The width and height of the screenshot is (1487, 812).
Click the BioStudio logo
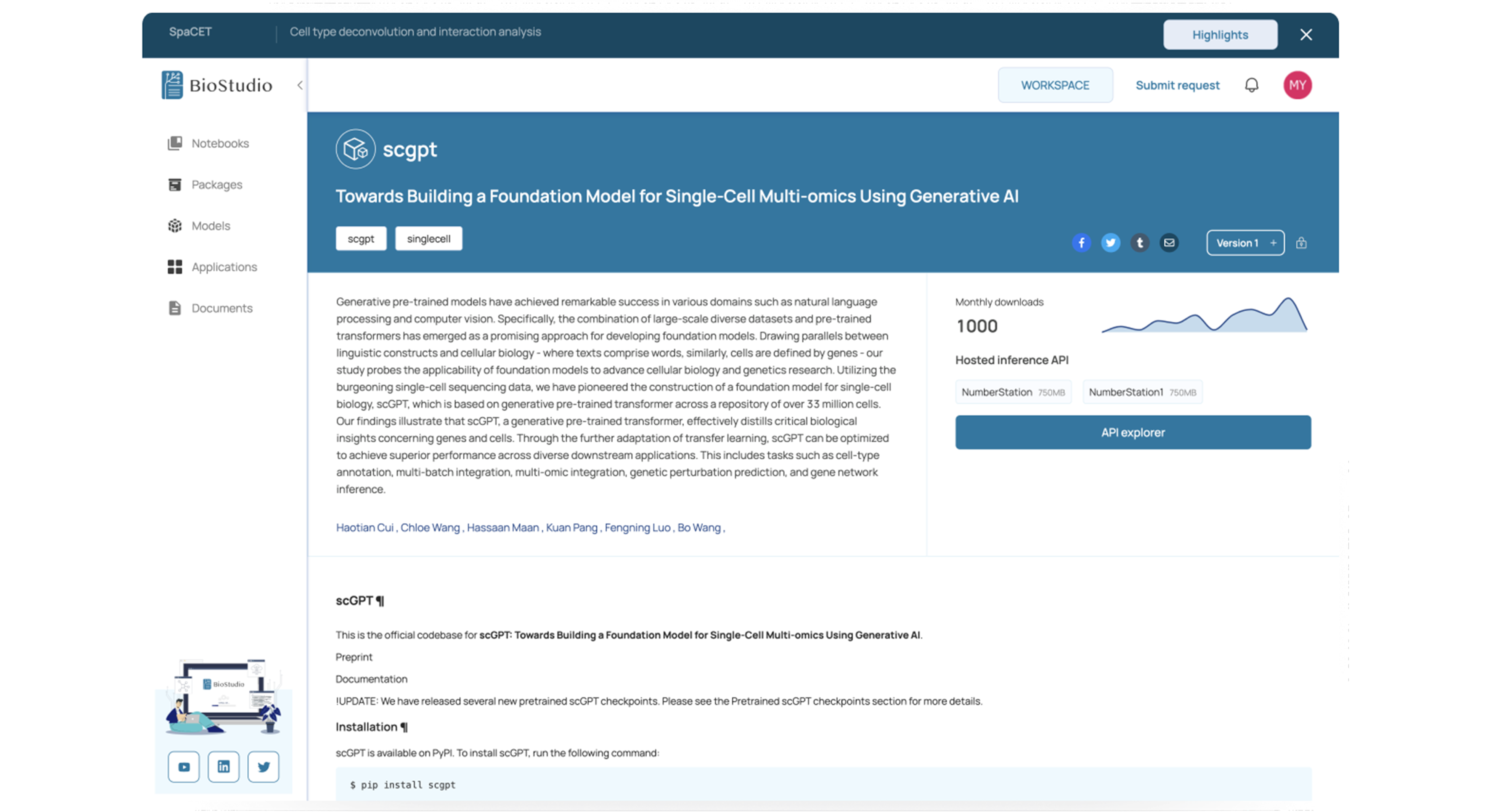click(x=217, y=85)
